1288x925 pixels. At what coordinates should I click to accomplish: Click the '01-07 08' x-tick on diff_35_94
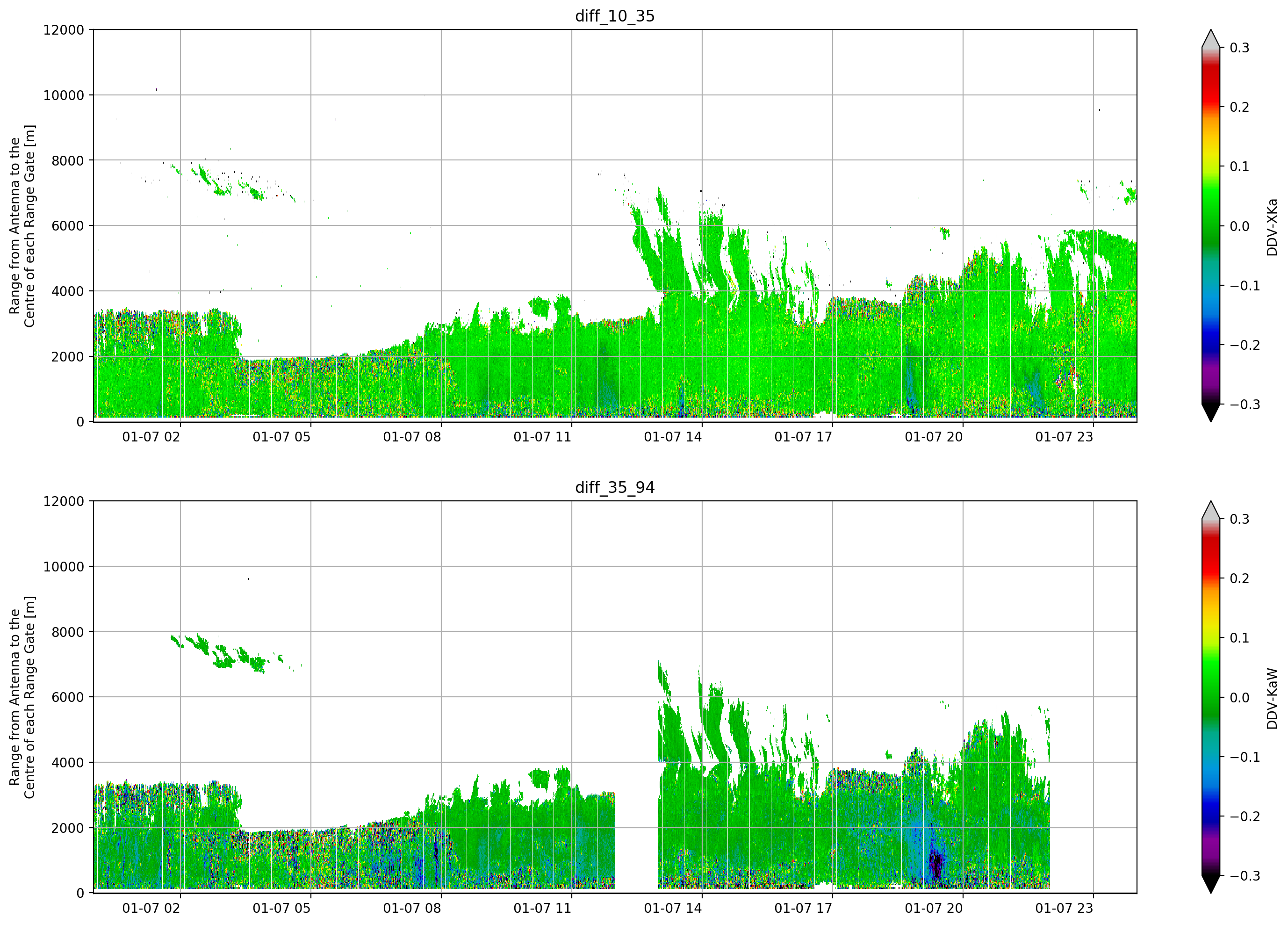412,909
